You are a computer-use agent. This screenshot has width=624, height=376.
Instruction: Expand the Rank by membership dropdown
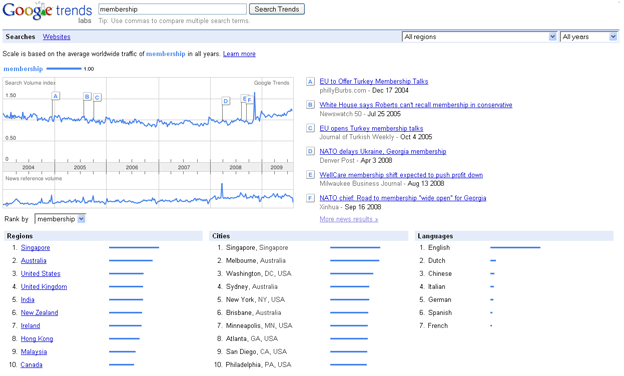tap(60, 219)
